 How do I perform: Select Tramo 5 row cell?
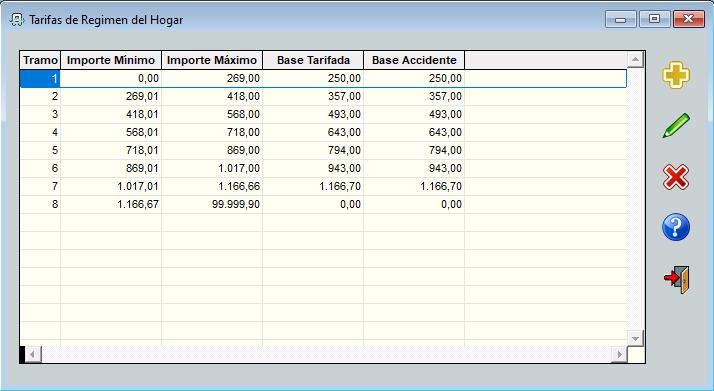point(40,150)
